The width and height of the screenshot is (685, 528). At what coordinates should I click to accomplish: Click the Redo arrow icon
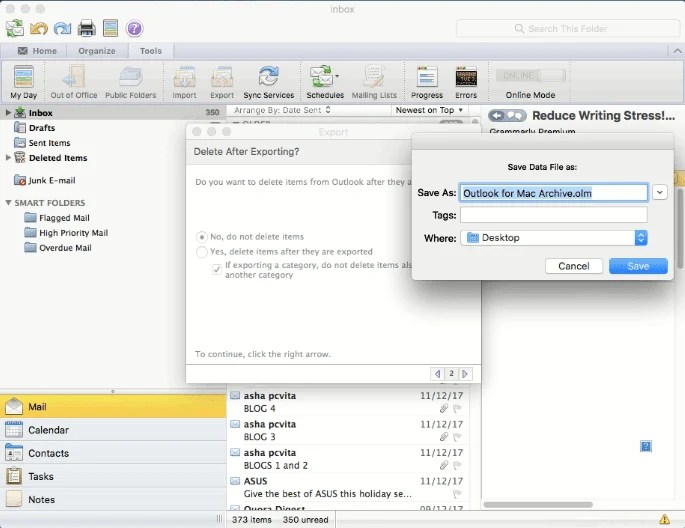coord(62,29)
